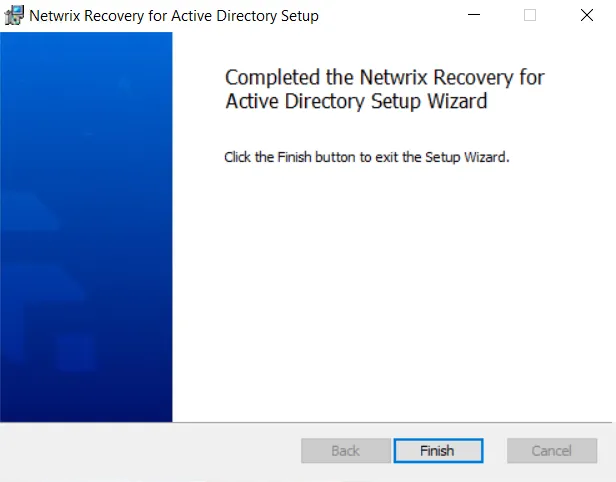The height and width of the screenshot is (482, 616).
Task: Close the setup wizard with the X
Action: pyautogui.click(x=587, y=15)
